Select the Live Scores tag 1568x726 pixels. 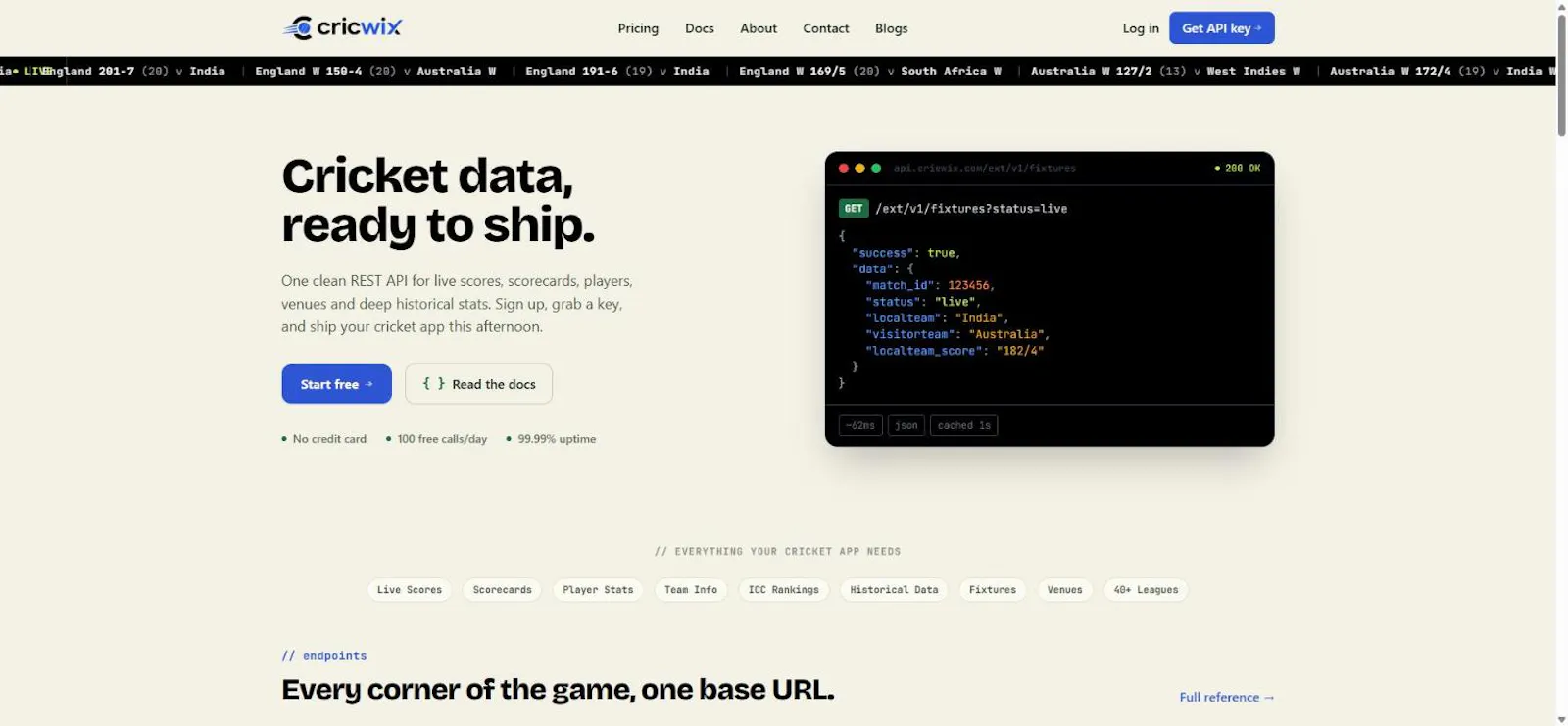[410, 590]
